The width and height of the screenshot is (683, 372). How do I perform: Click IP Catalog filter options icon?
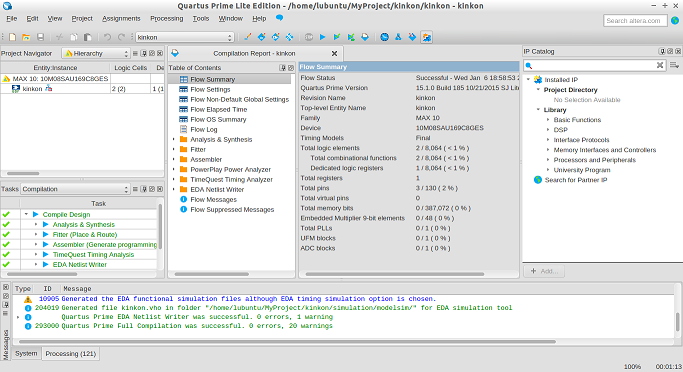point(674,65)
